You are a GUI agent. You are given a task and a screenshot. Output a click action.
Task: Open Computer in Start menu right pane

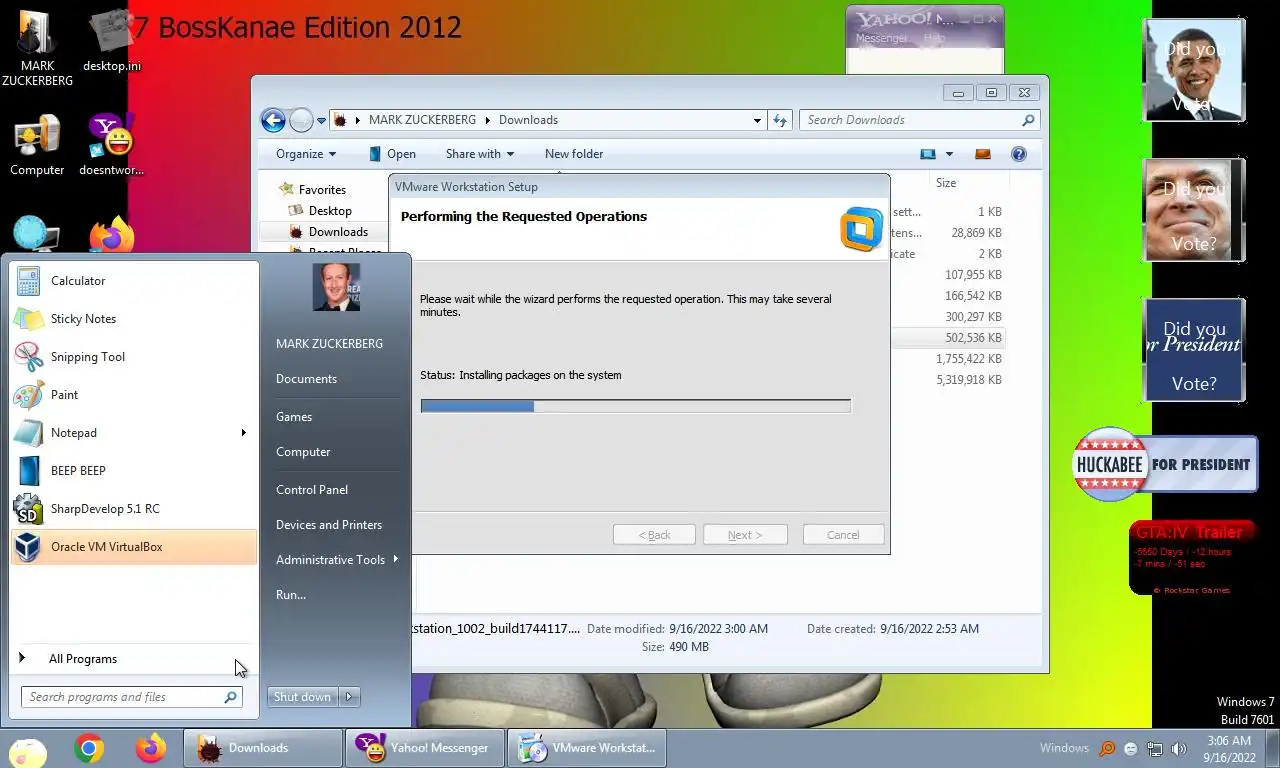pos(303,452)
